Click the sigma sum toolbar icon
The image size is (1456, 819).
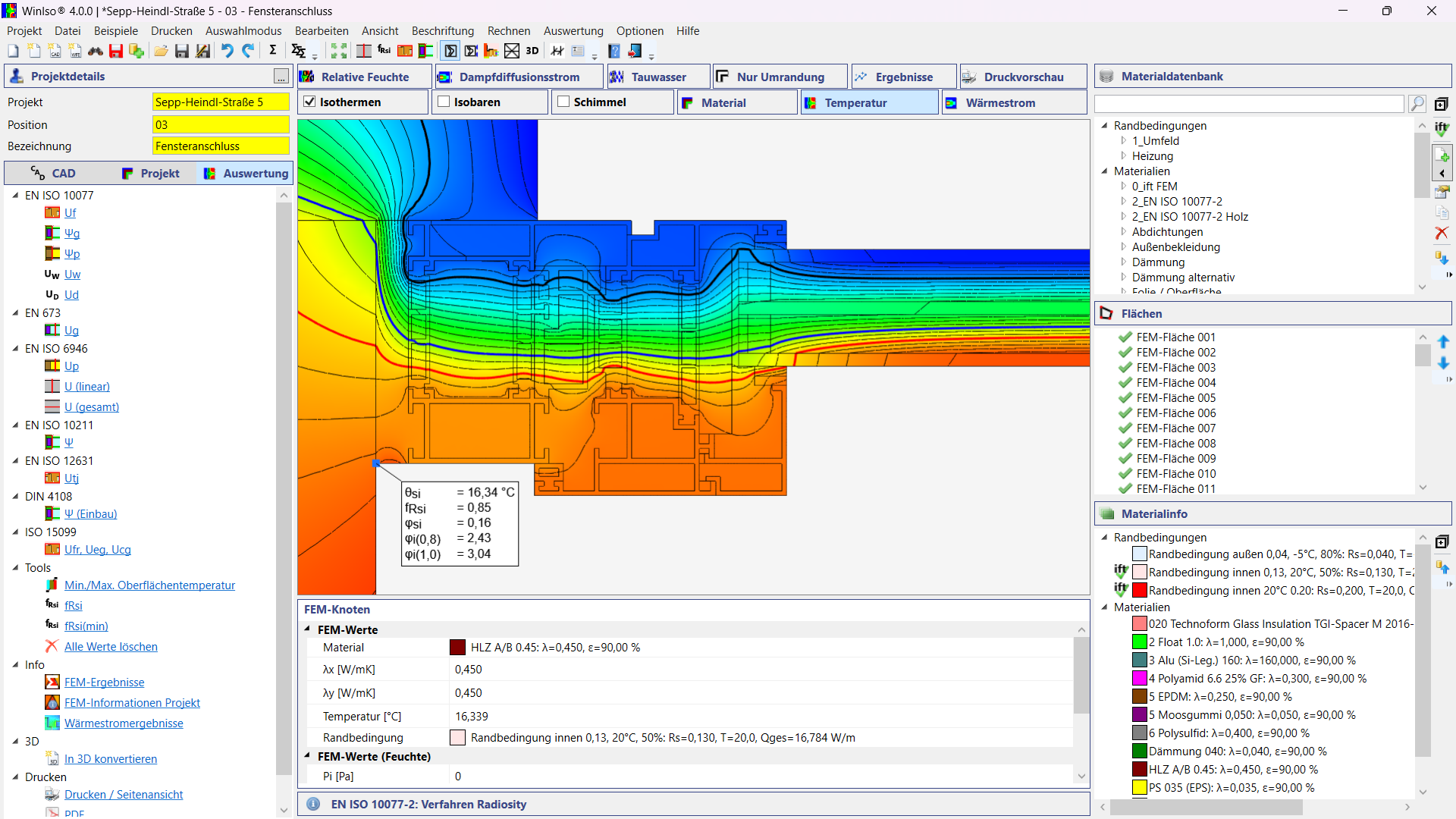273,50
